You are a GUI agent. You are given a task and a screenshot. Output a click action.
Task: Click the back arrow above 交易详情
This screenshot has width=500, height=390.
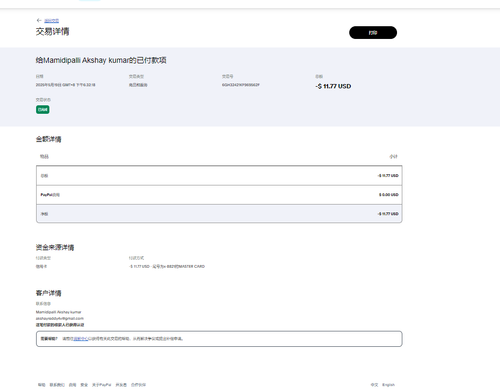(39, 20)
